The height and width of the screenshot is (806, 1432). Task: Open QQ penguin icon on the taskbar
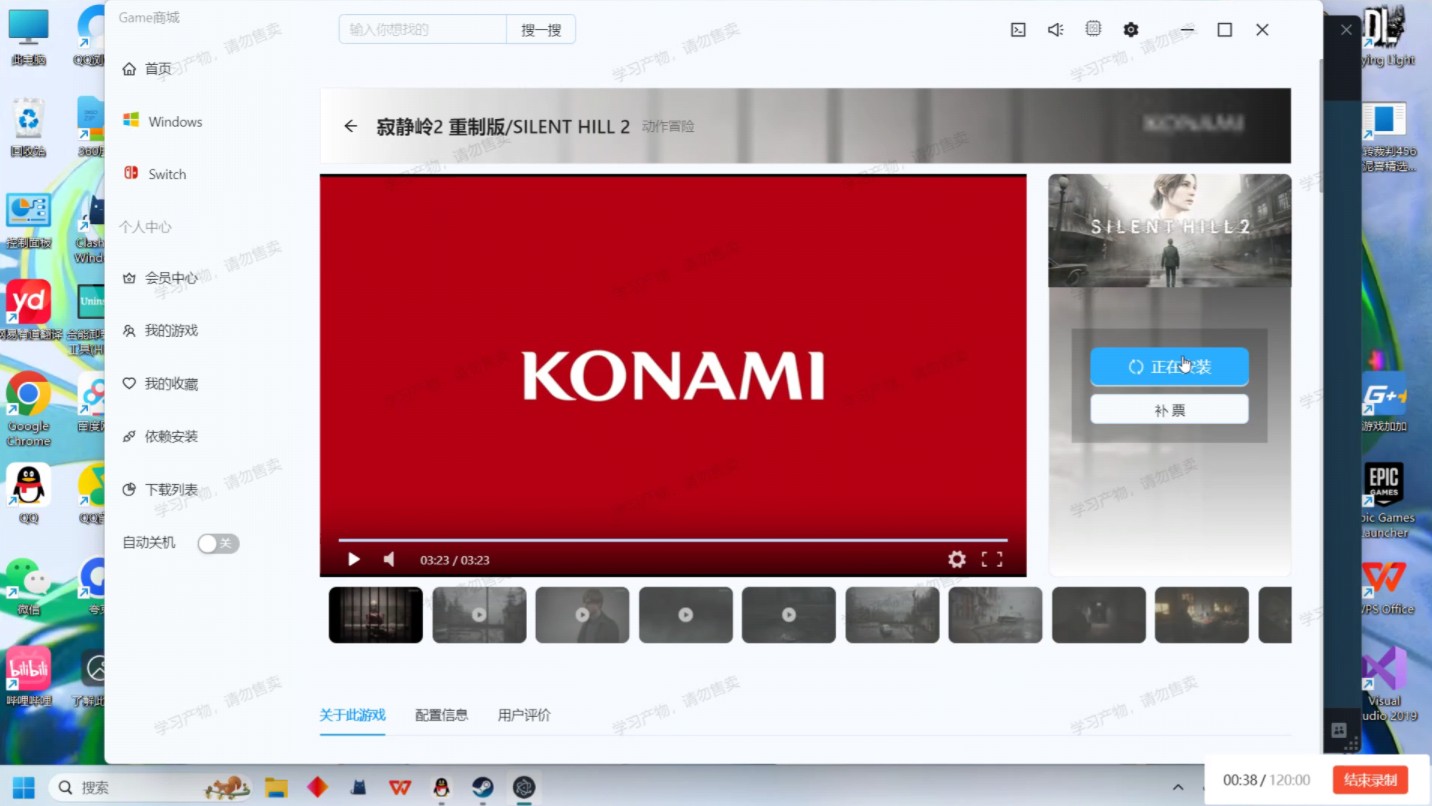pos(441,788)
